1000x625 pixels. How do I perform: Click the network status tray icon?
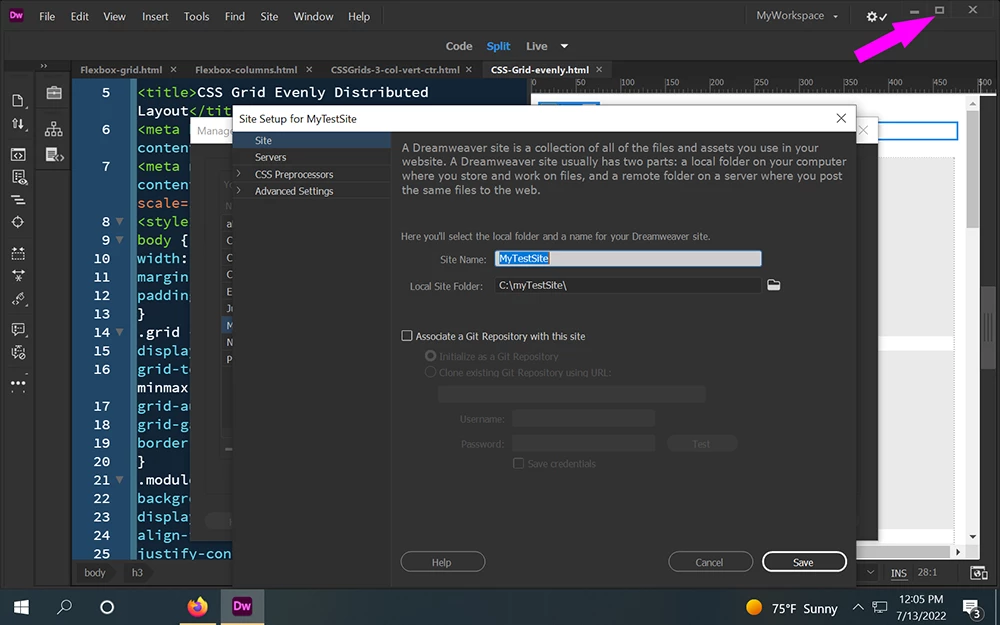[880, 607]
